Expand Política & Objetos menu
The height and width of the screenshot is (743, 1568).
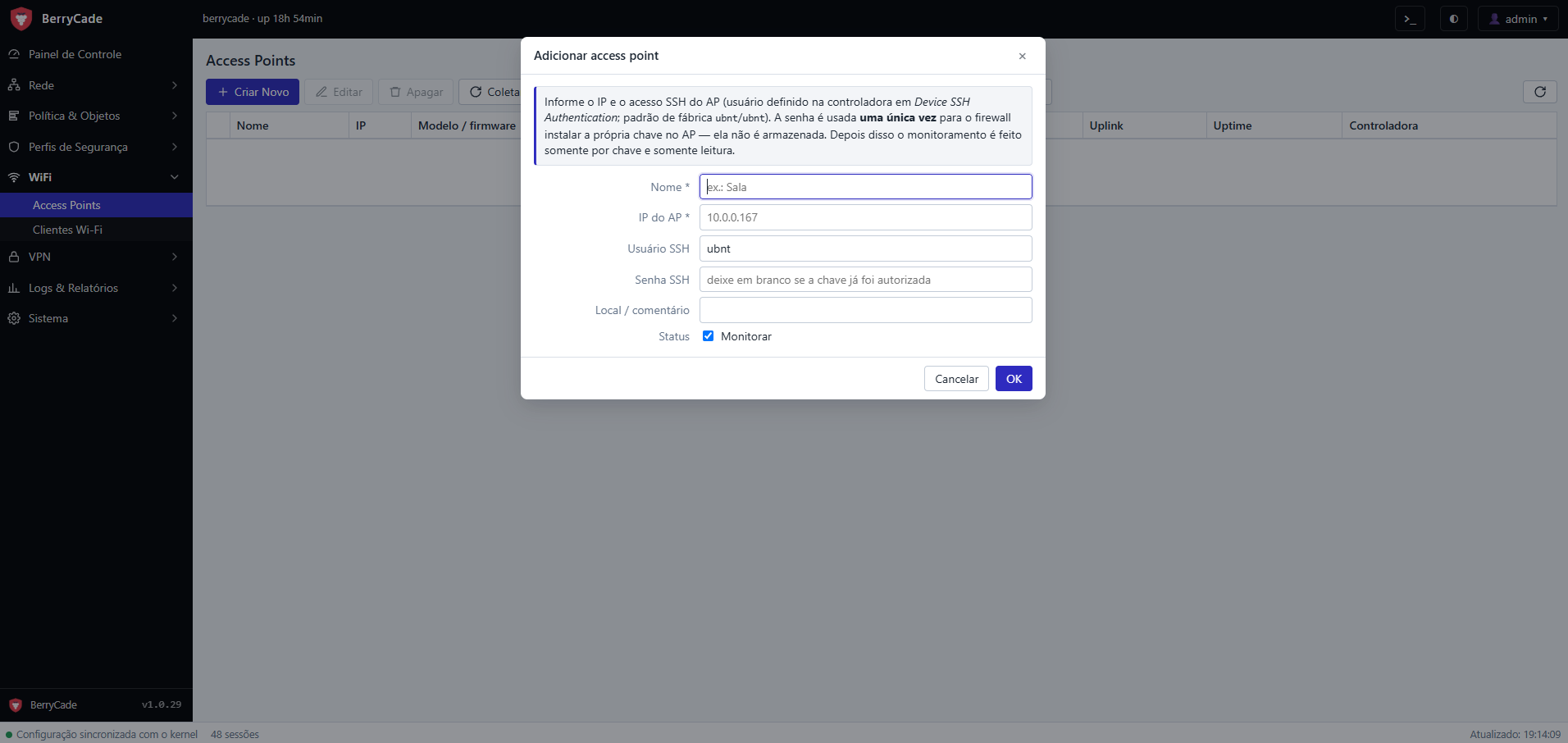coord(96,116)
